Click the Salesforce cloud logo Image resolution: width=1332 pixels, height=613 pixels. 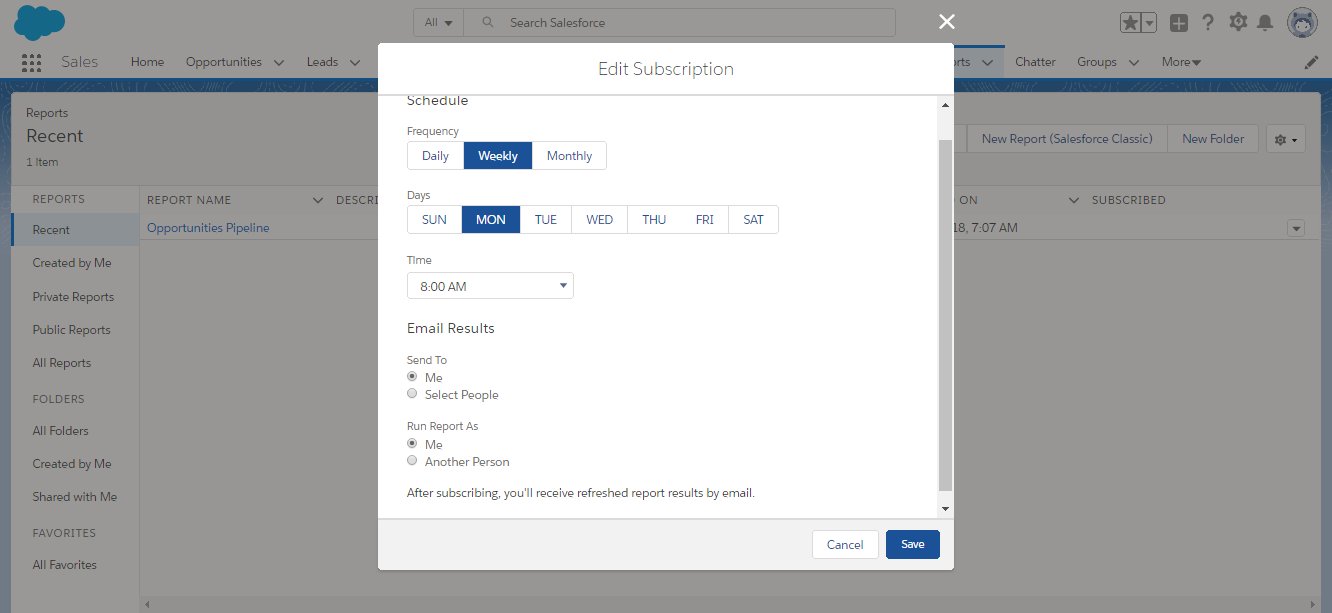point(40,22)
